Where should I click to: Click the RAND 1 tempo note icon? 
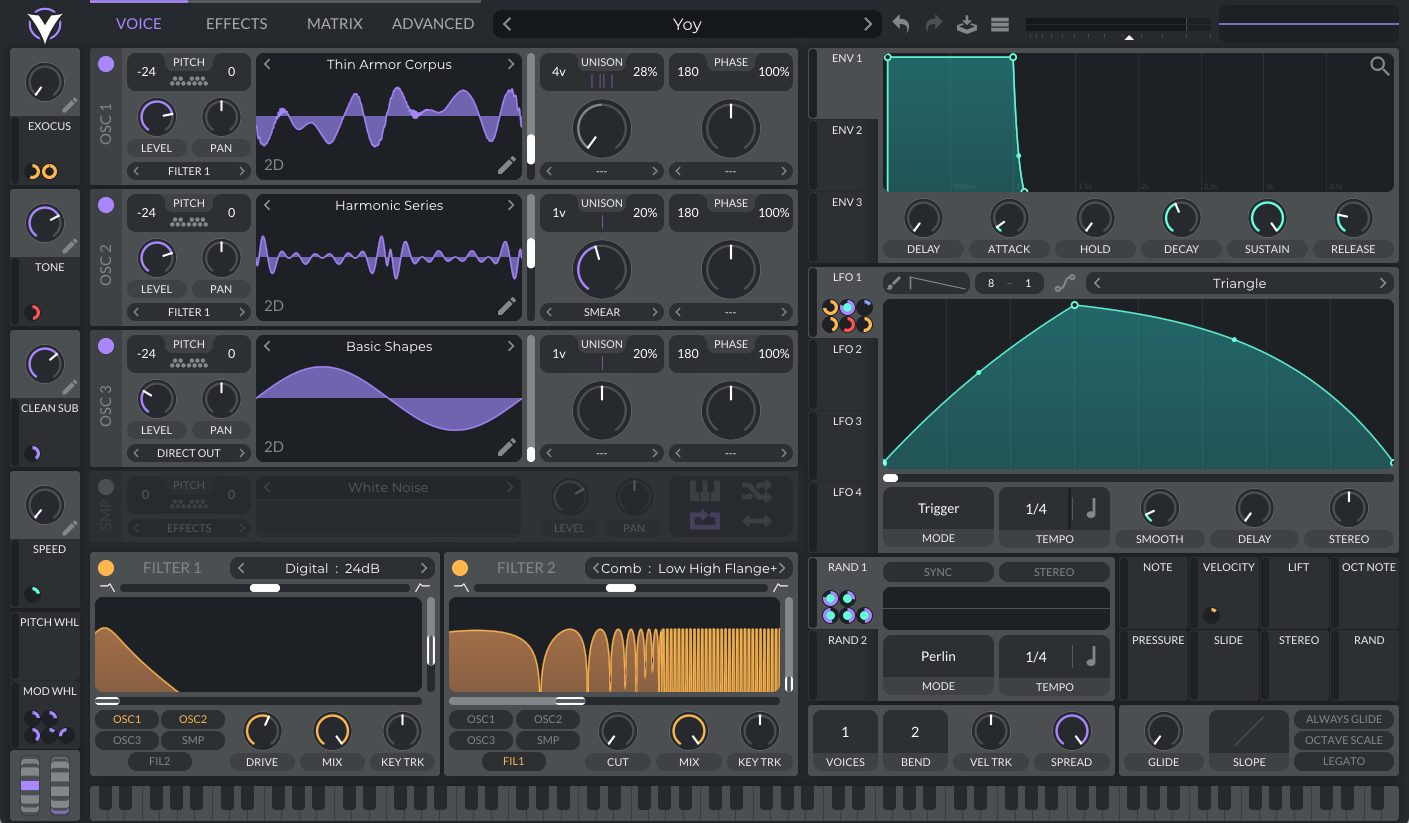pyautogui.click(x=1090, y=656)
